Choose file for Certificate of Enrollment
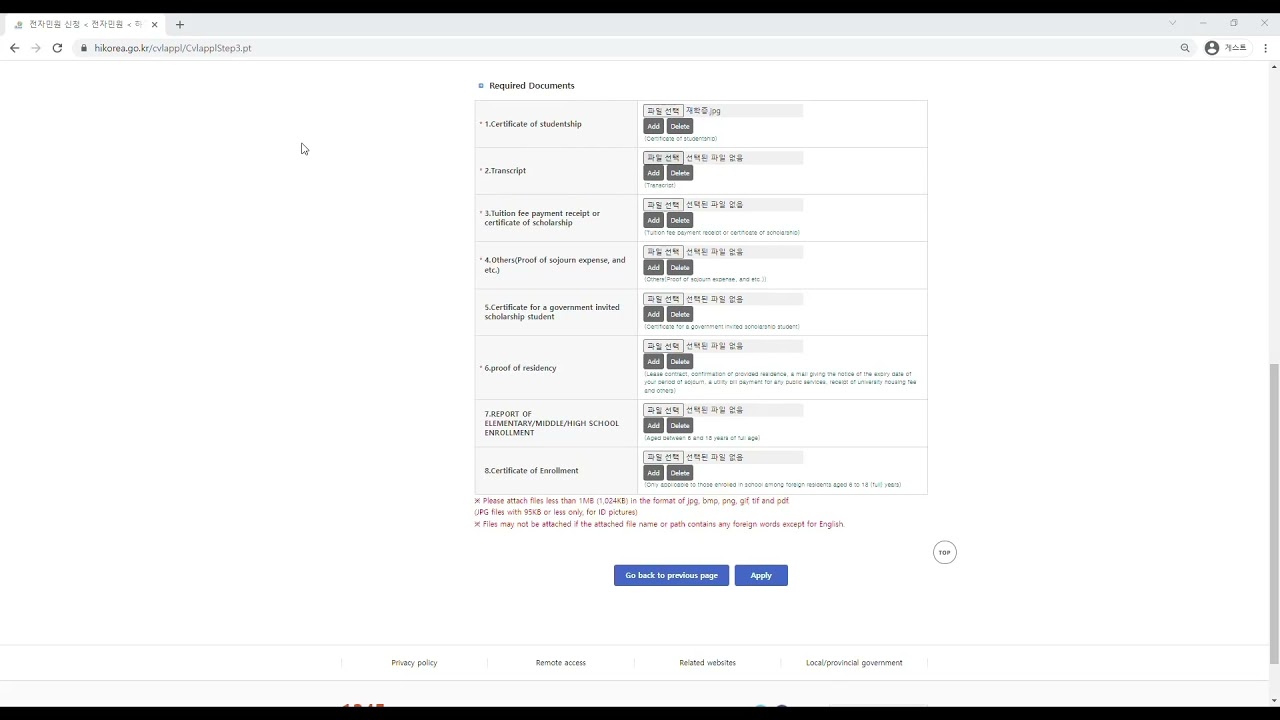Screen dimensions: 1280x720 pyautogui.click(x=663, y=457)
